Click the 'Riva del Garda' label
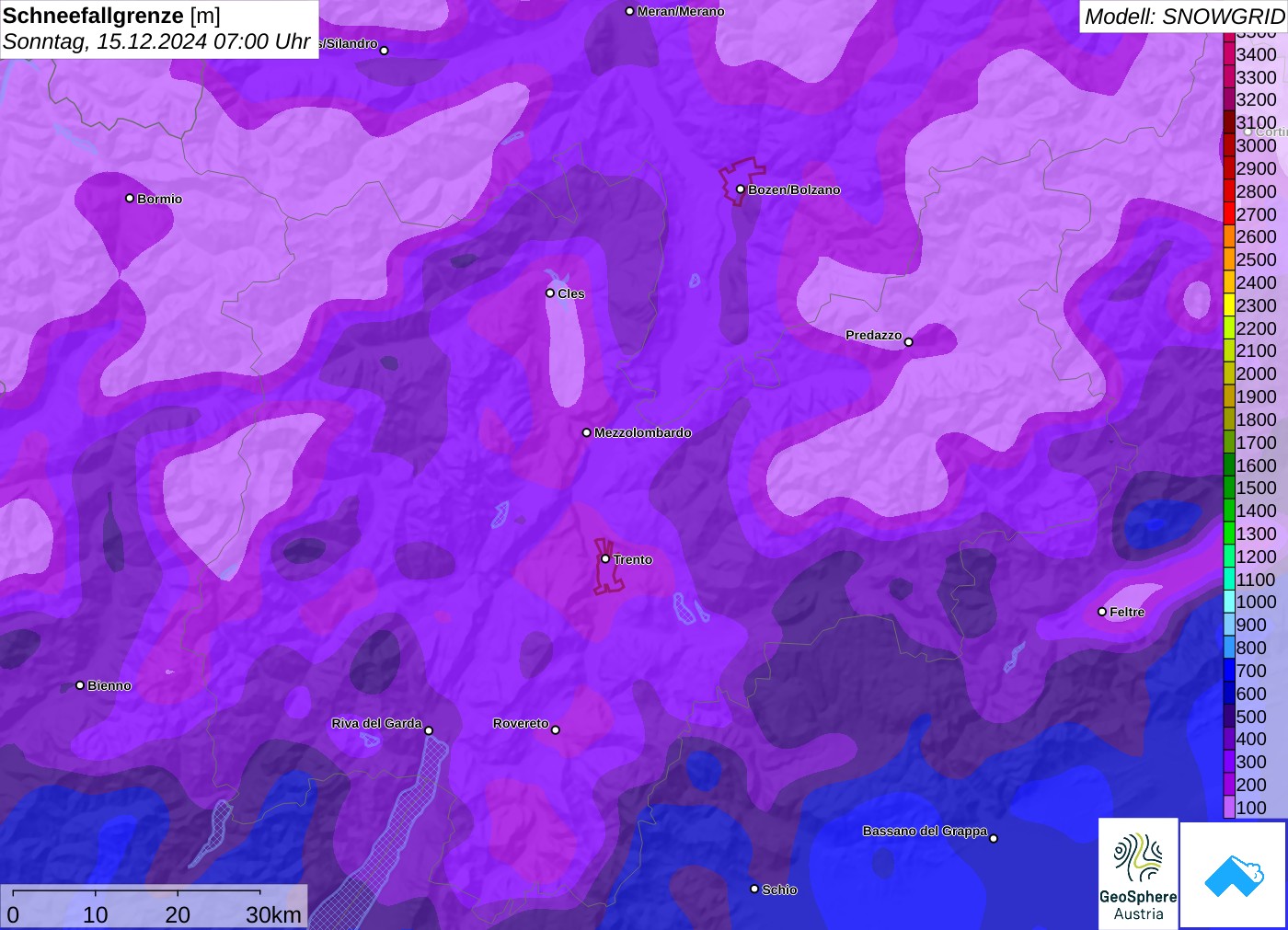 pos(377,723)
